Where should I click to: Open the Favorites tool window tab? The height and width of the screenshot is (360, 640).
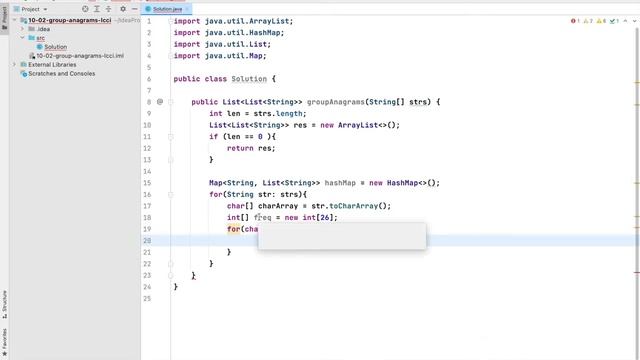click(x=4, y=342)
